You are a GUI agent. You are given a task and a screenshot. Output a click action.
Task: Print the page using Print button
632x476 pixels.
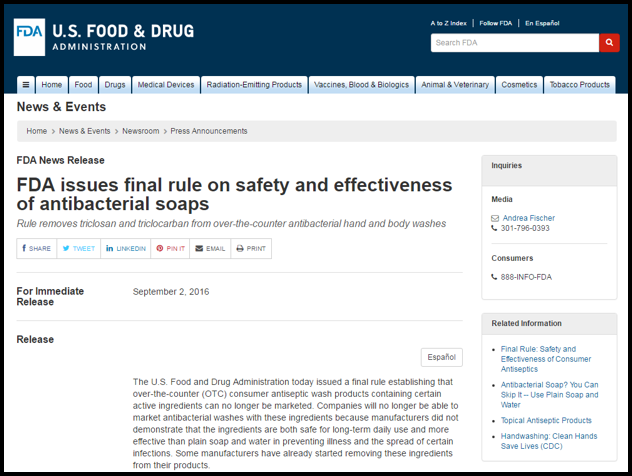[x=251, y=248]
